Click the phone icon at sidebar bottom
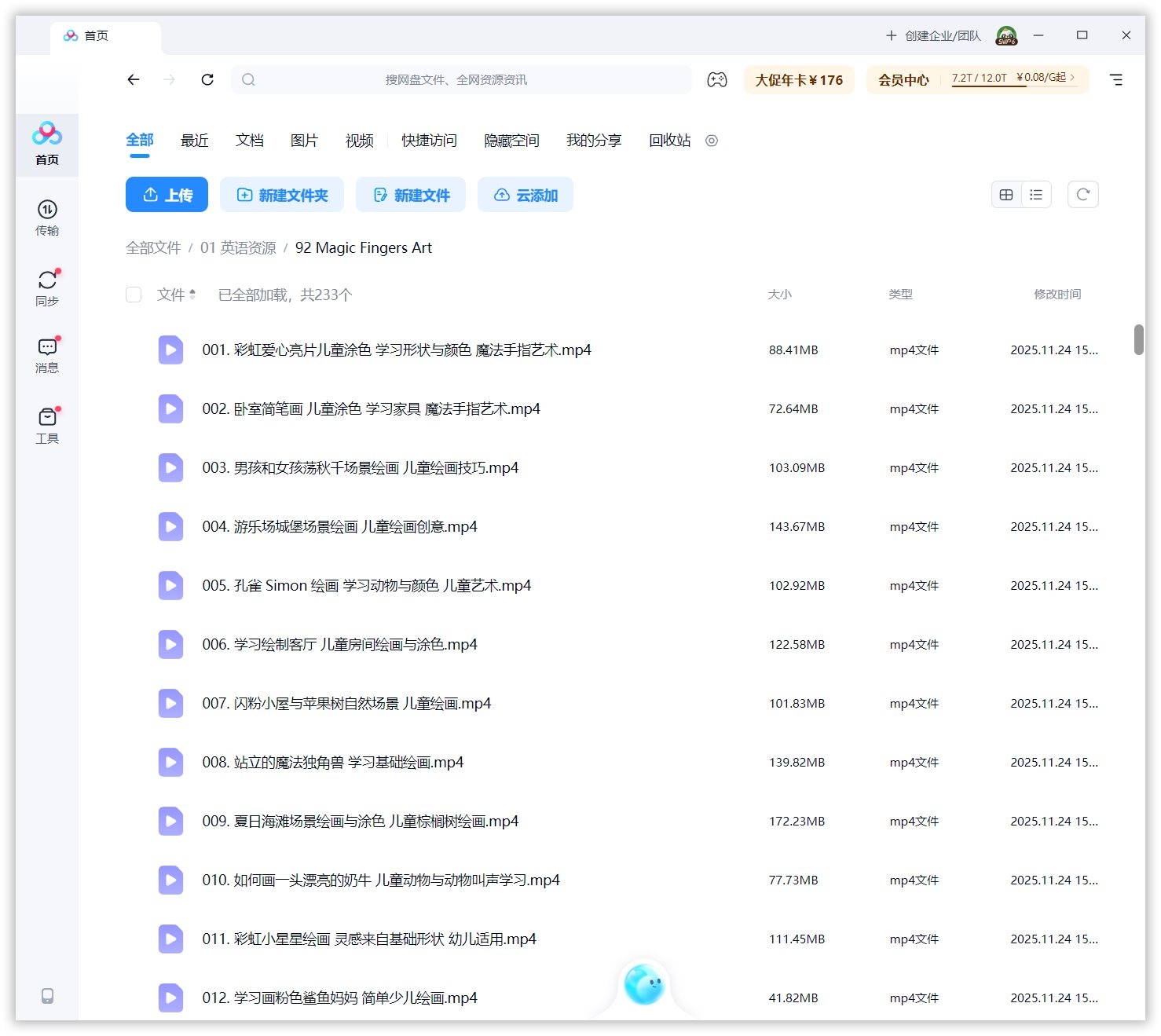The height and width of the screenshot is (1036, 1161). [x=47, y=996]
